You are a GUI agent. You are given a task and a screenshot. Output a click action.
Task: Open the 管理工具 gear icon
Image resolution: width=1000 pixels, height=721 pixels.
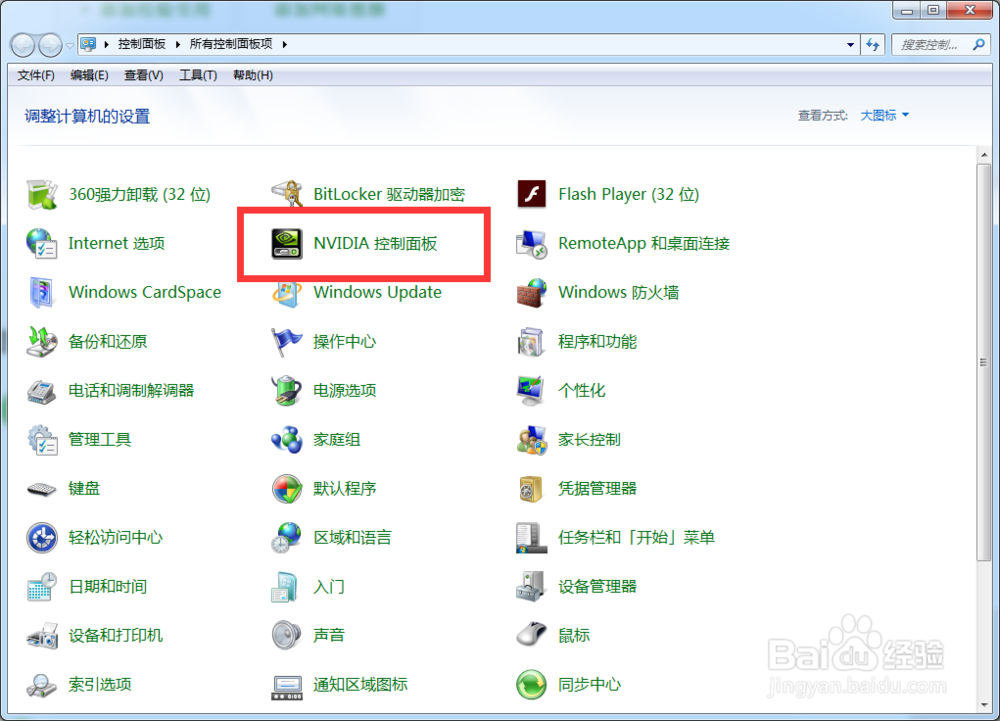coord(42,439)
